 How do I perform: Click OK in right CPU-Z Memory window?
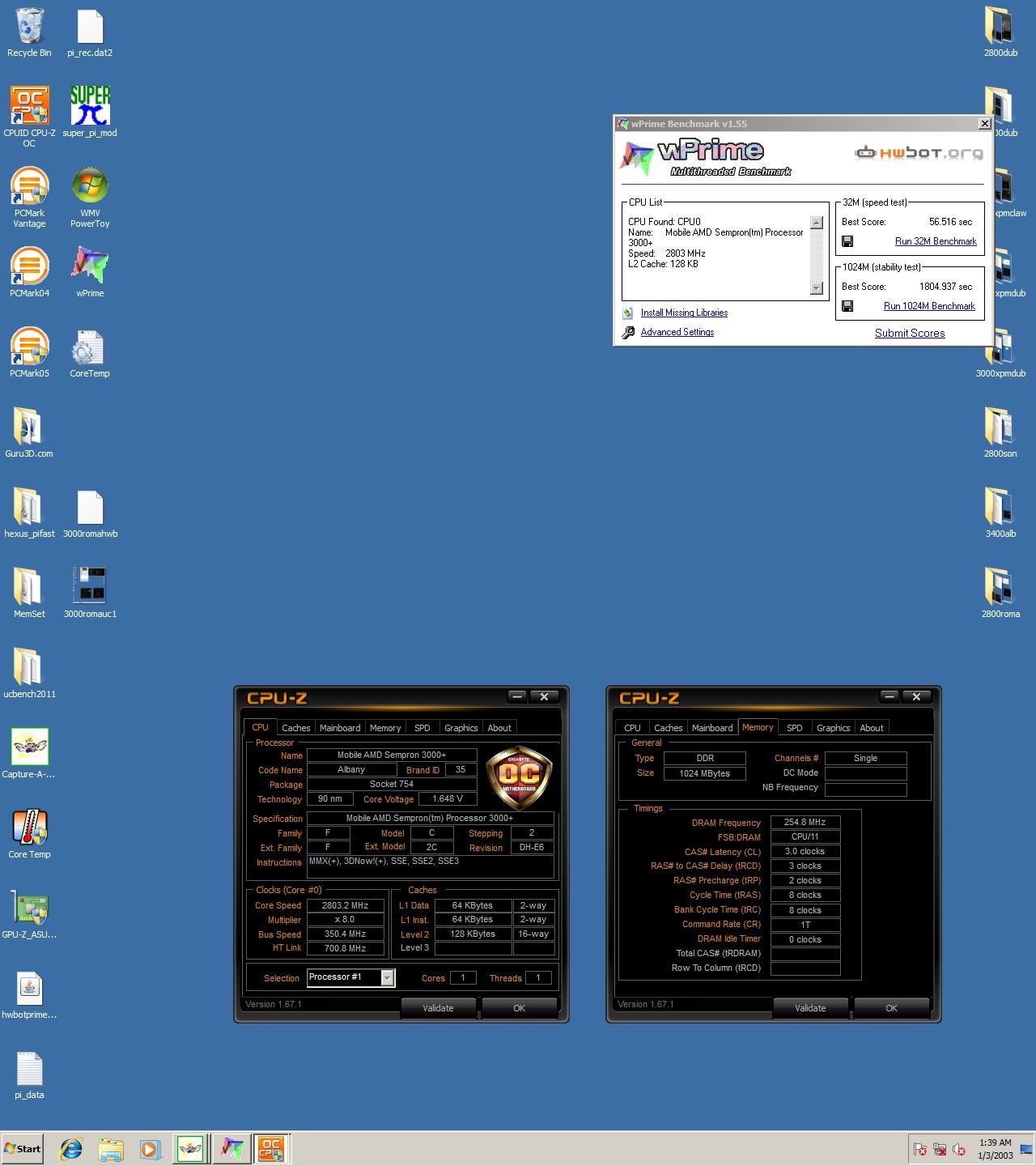[891, 1008]
